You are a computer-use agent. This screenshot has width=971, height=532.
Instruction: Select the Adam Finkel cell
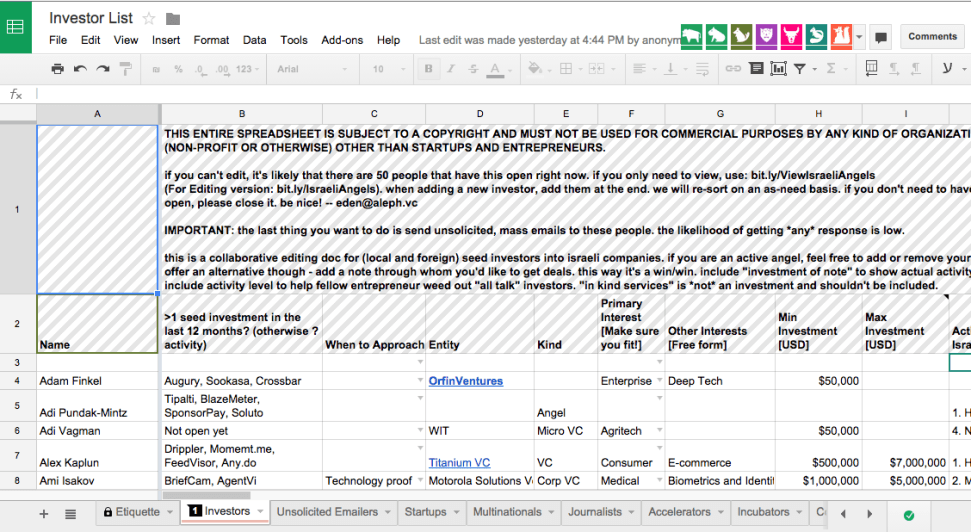click(97, 380)
